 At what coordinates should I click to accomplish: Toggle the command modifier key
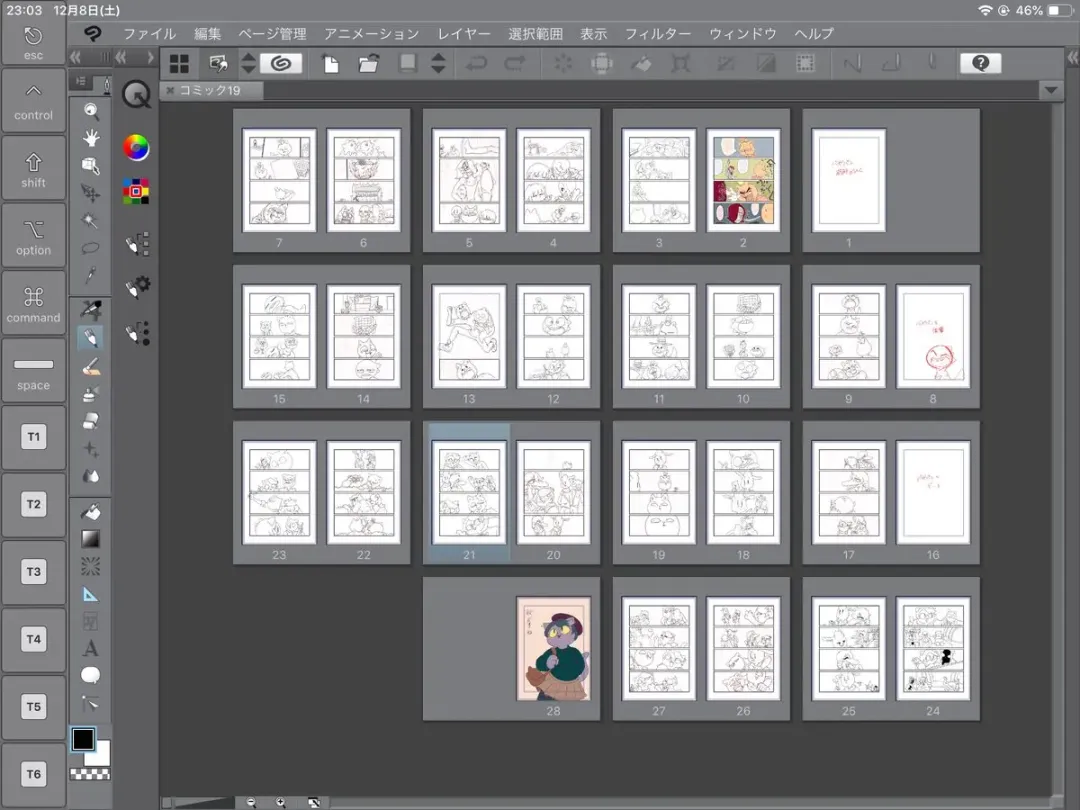click(x=33, y=304)
